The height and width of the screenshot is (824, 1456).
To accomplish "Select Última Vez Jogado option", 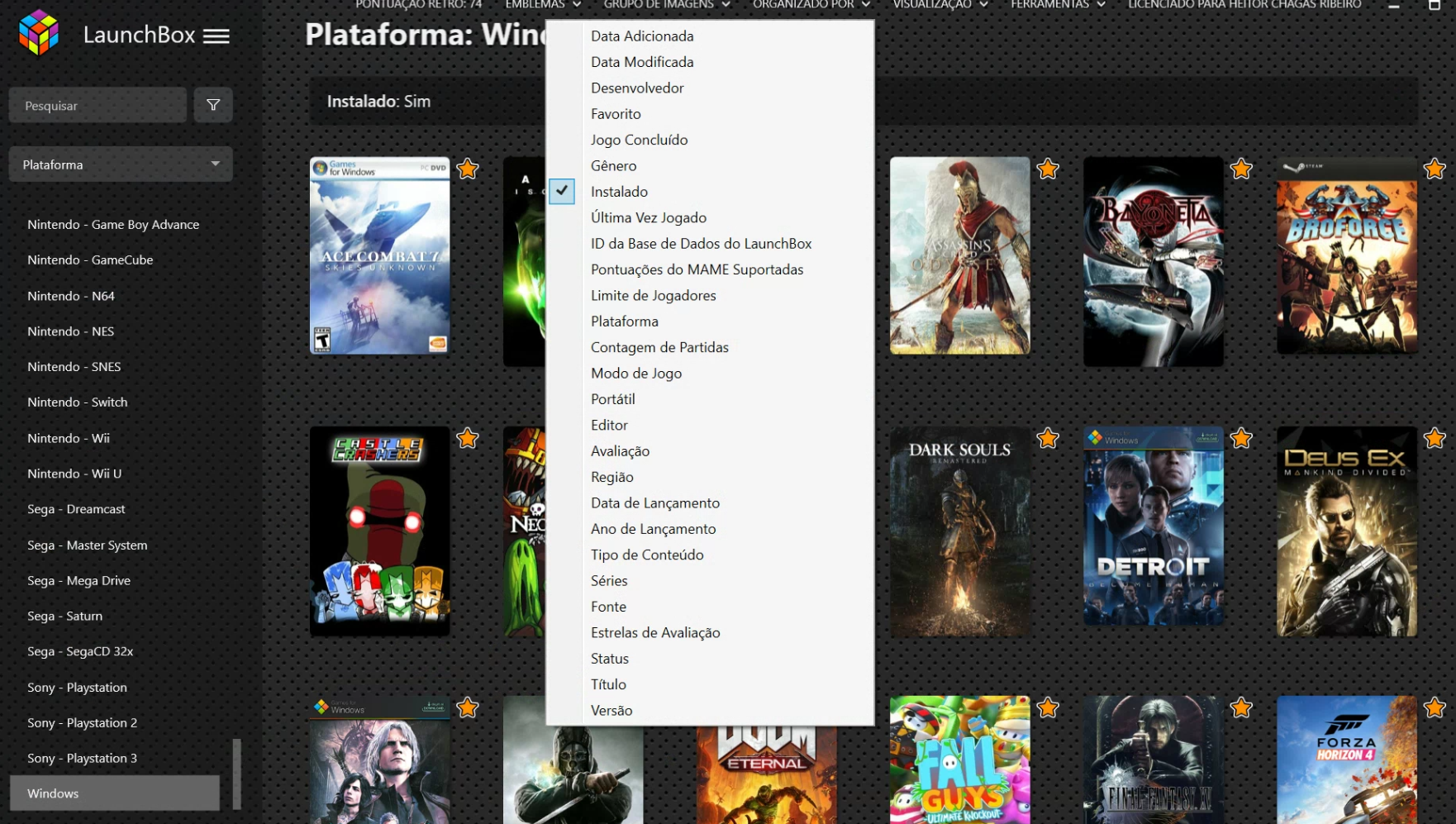I will pyautogui.click(x=649, y=217).
